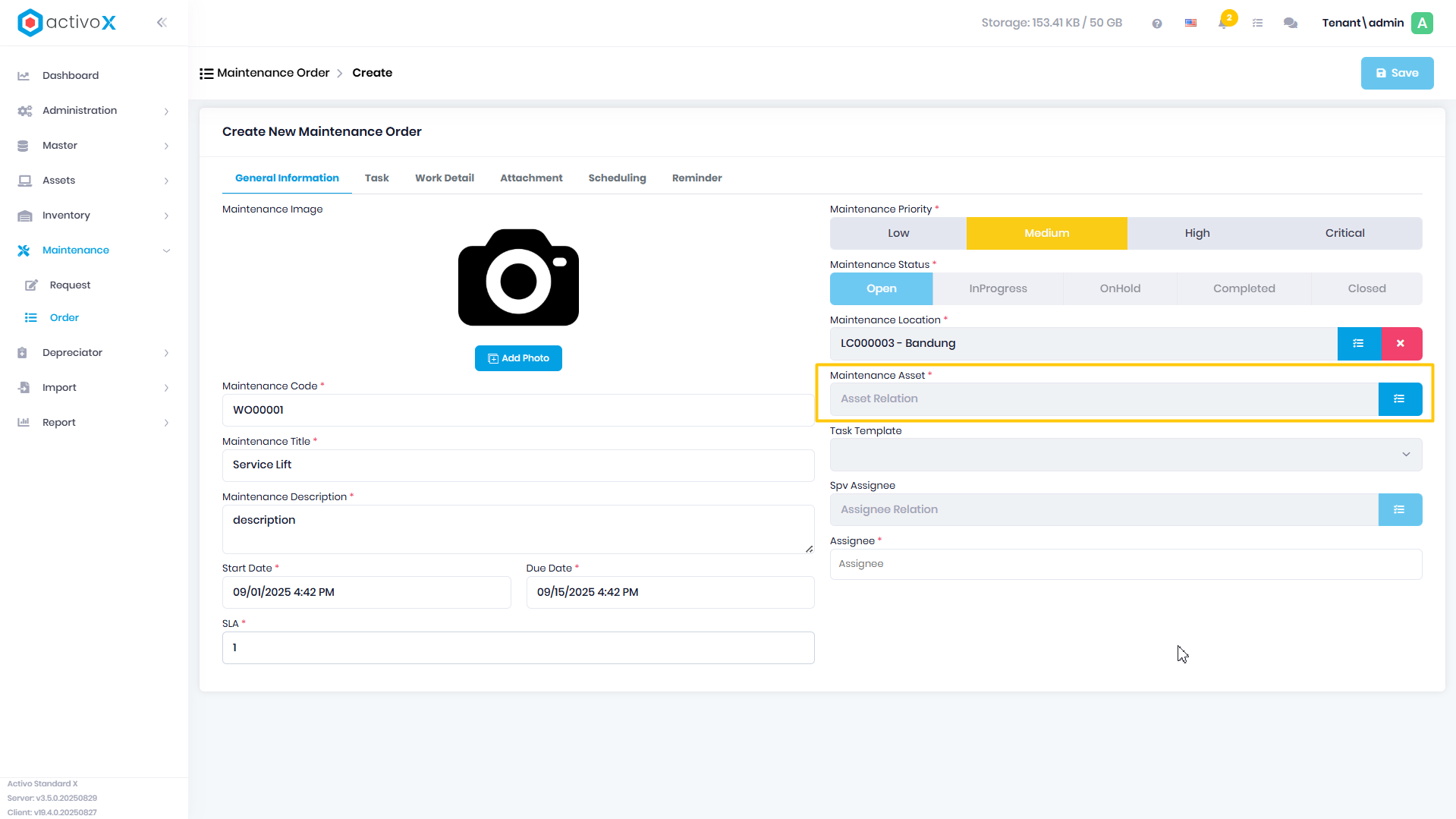This screenshot has width=1456, height=819.
Task: Click the Save button
Action: tap(1397, 74)
